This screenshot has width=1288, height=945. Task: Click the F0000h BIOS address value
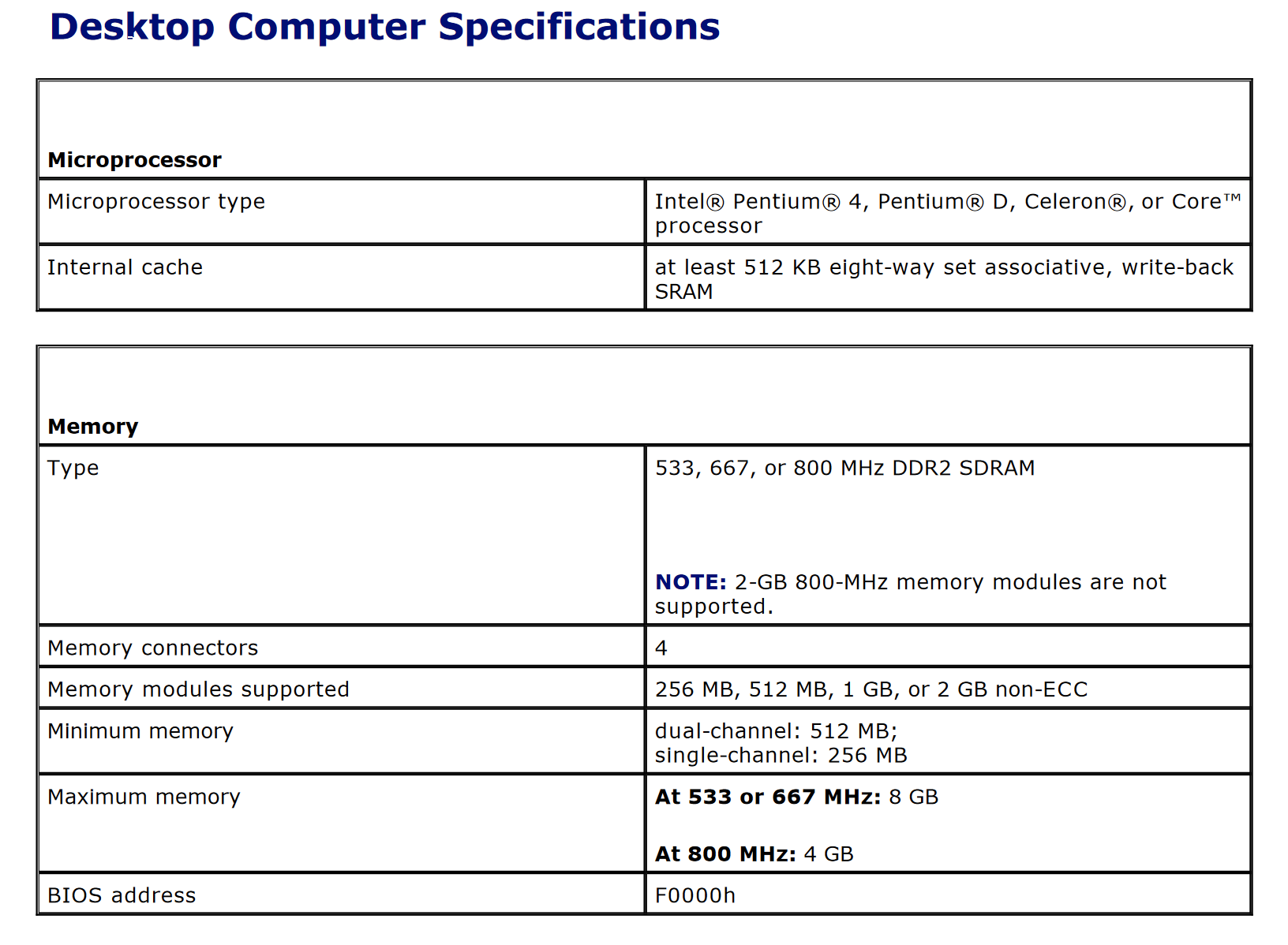point(695,896)
